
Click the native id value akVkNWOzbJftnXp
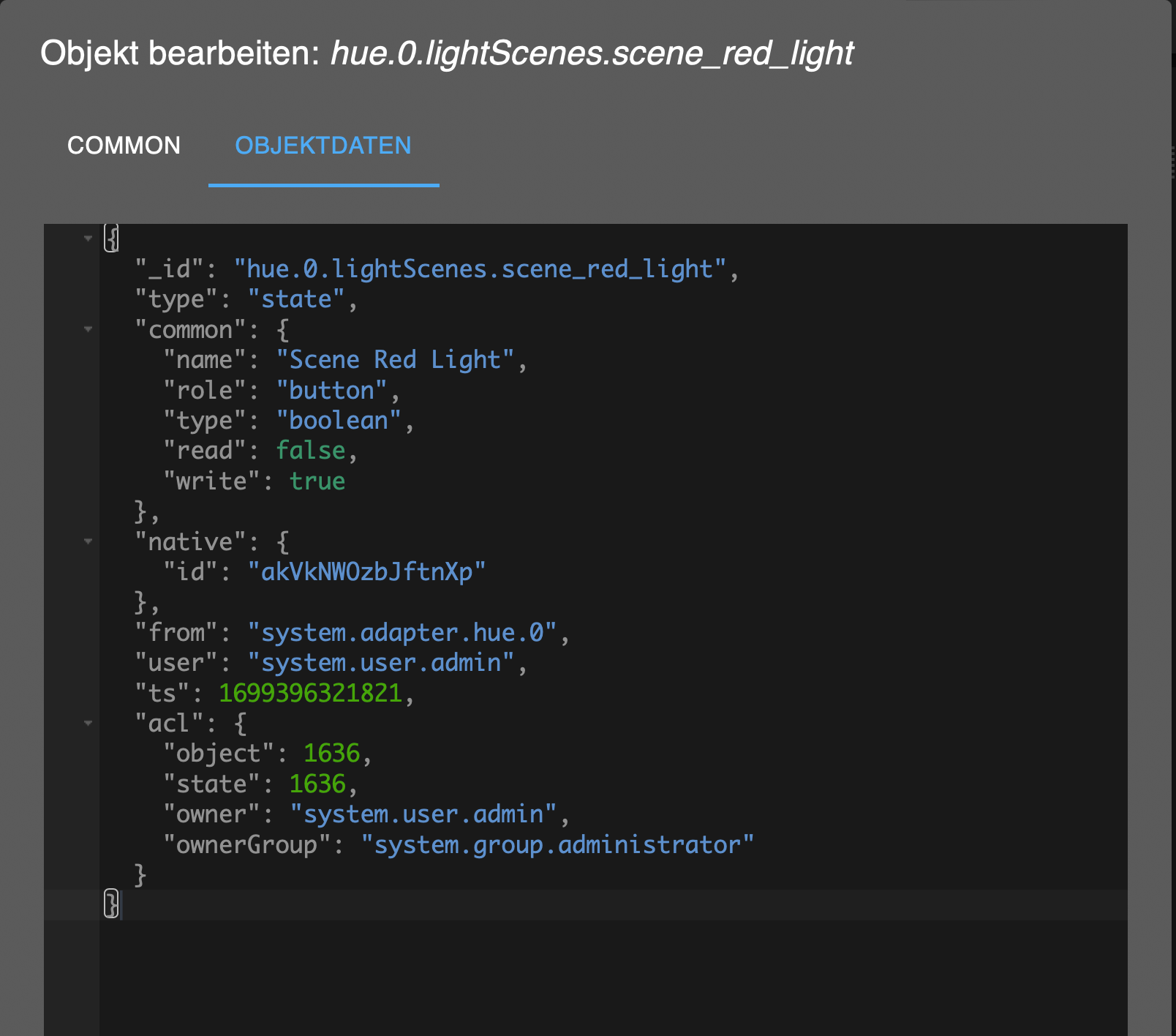click(366, 572)
